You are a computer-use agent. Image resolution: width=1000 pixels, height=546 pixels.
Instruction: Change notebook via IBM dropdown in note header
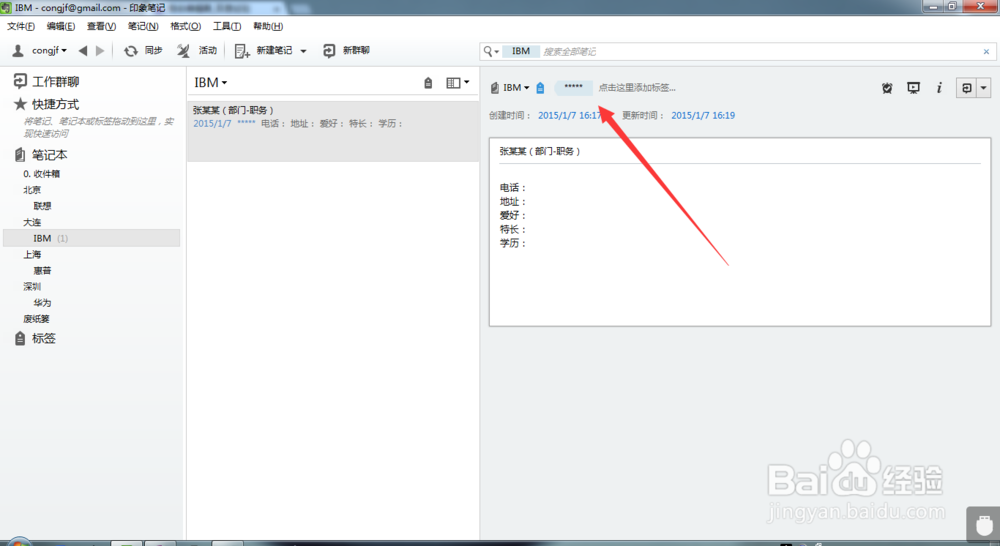[x=510, y=88]
